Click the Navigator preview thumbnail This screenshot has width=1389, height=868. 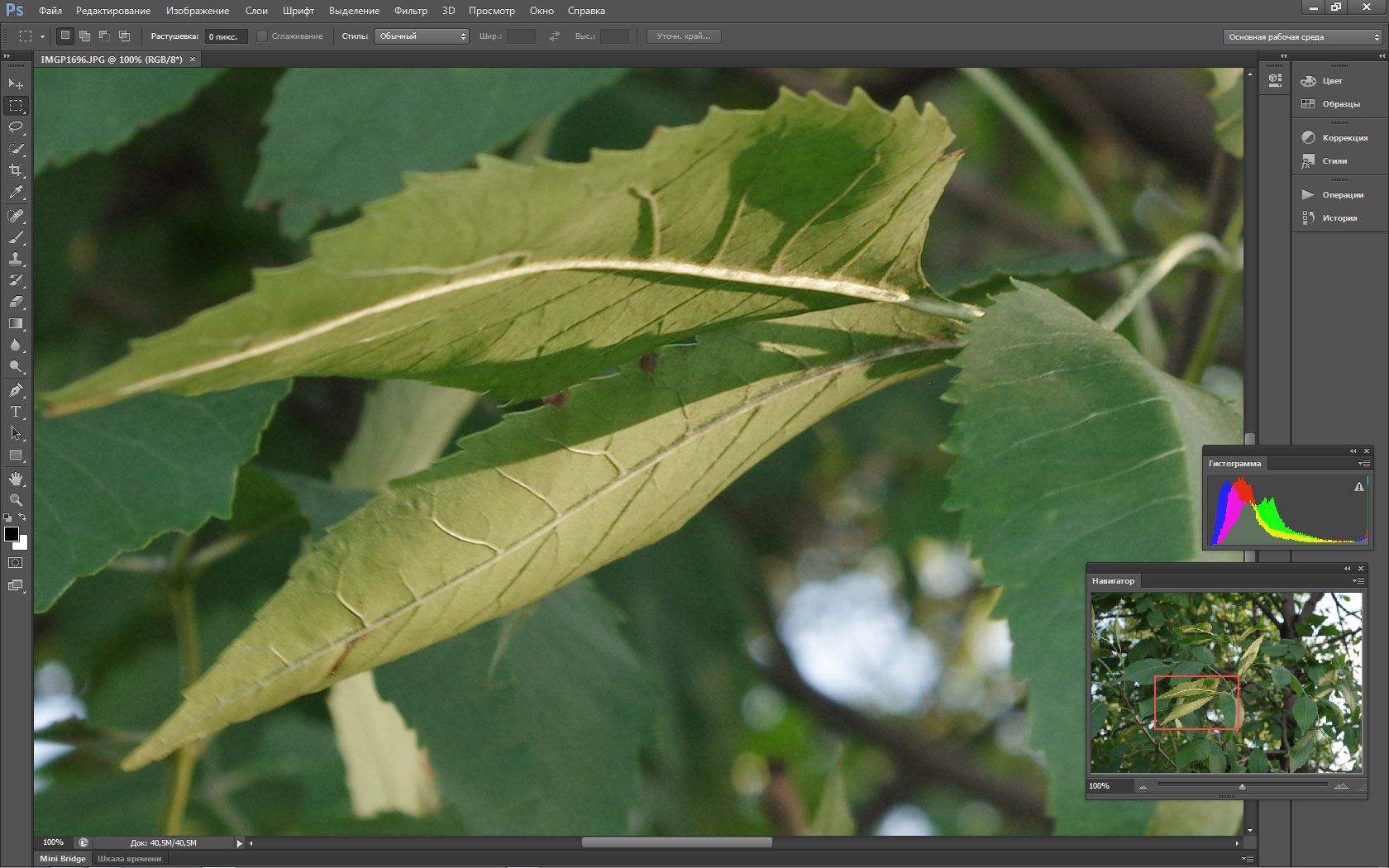[x=1226, y=683]
